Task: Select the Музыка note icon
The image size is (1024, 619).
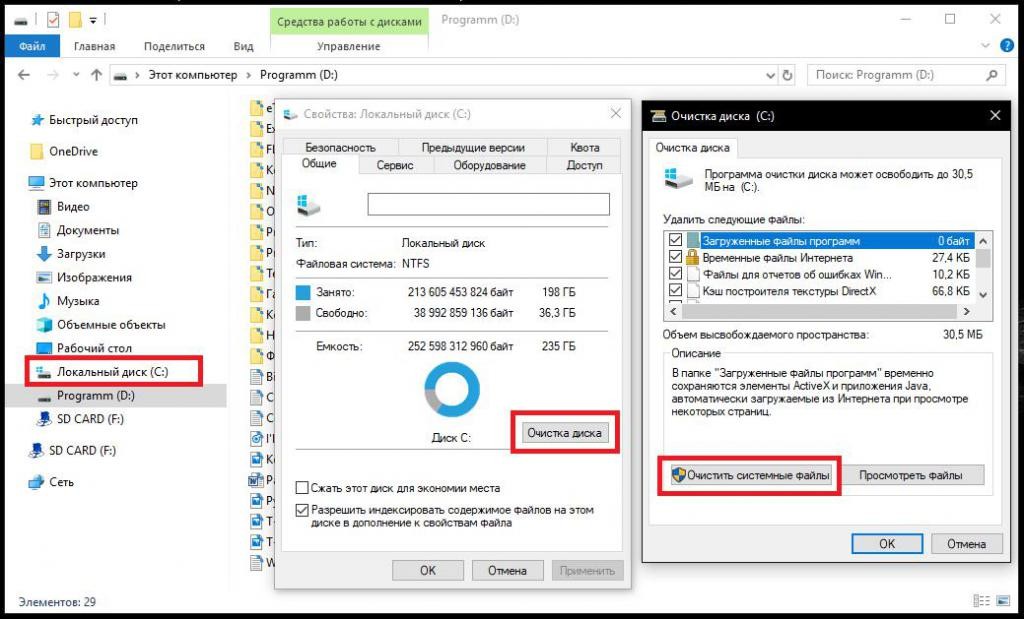Action: pyautogui.click(x=44, y=301)
